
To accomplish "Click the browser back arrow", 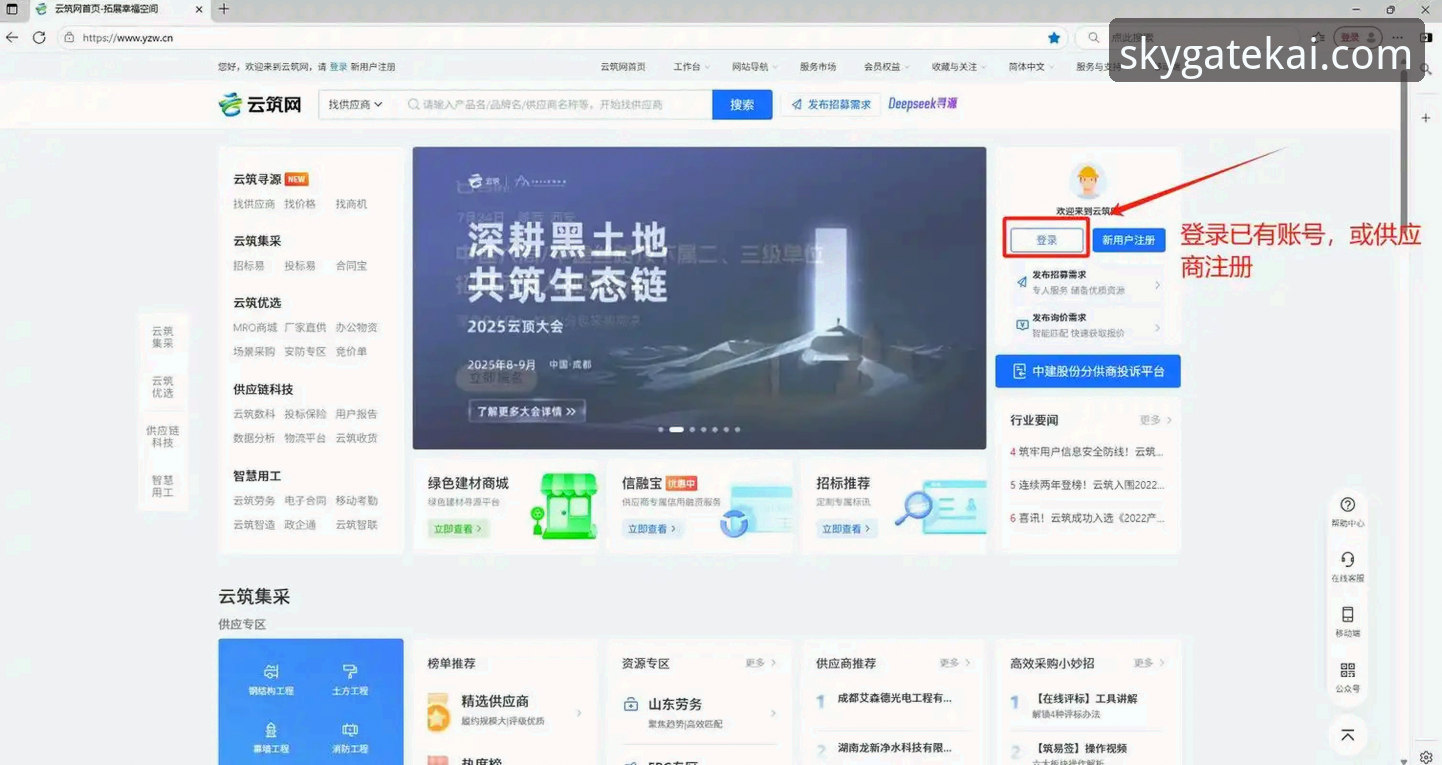I will [x=12, y=37].
